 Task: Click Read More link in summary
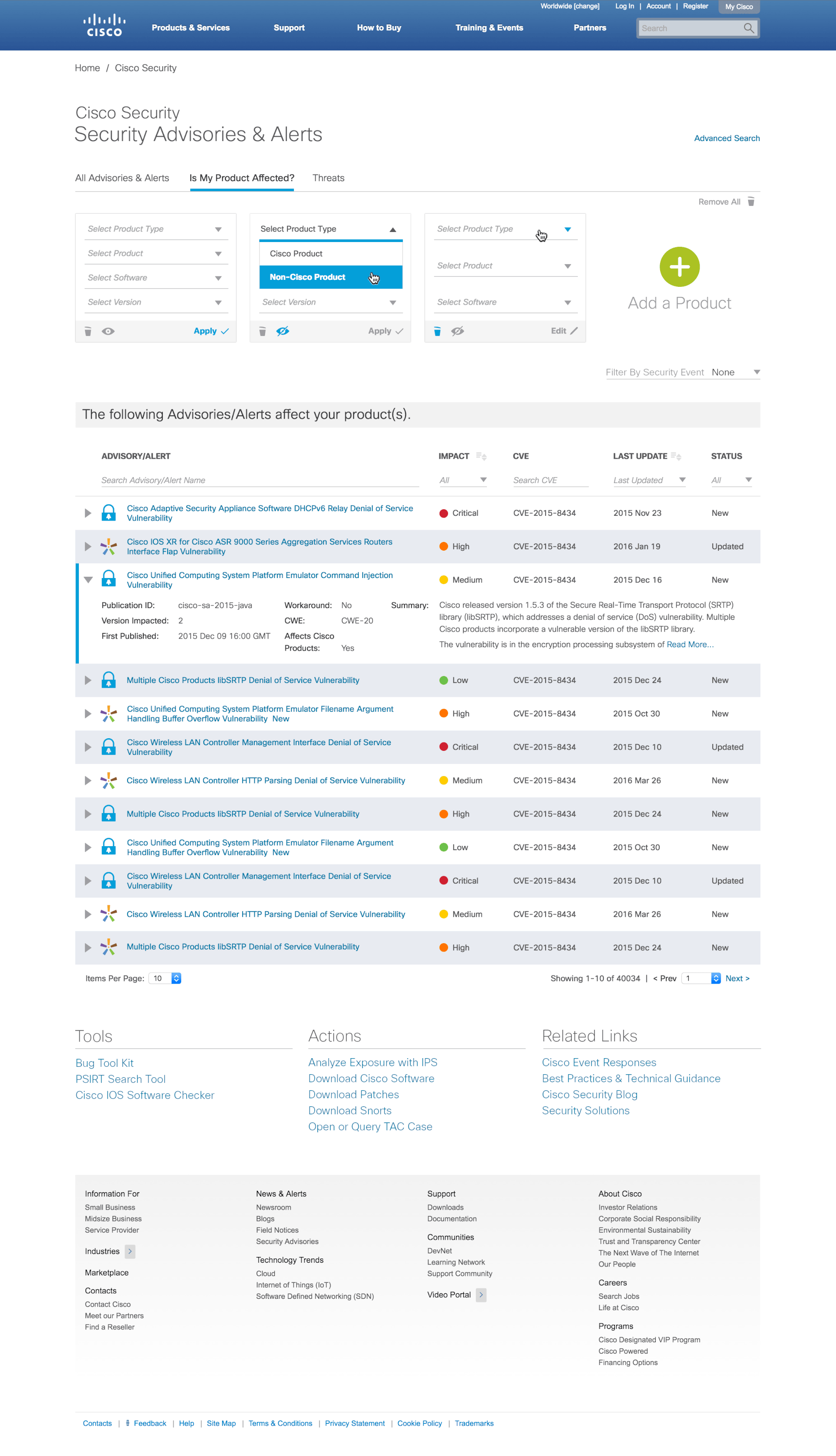pos(690,645)
